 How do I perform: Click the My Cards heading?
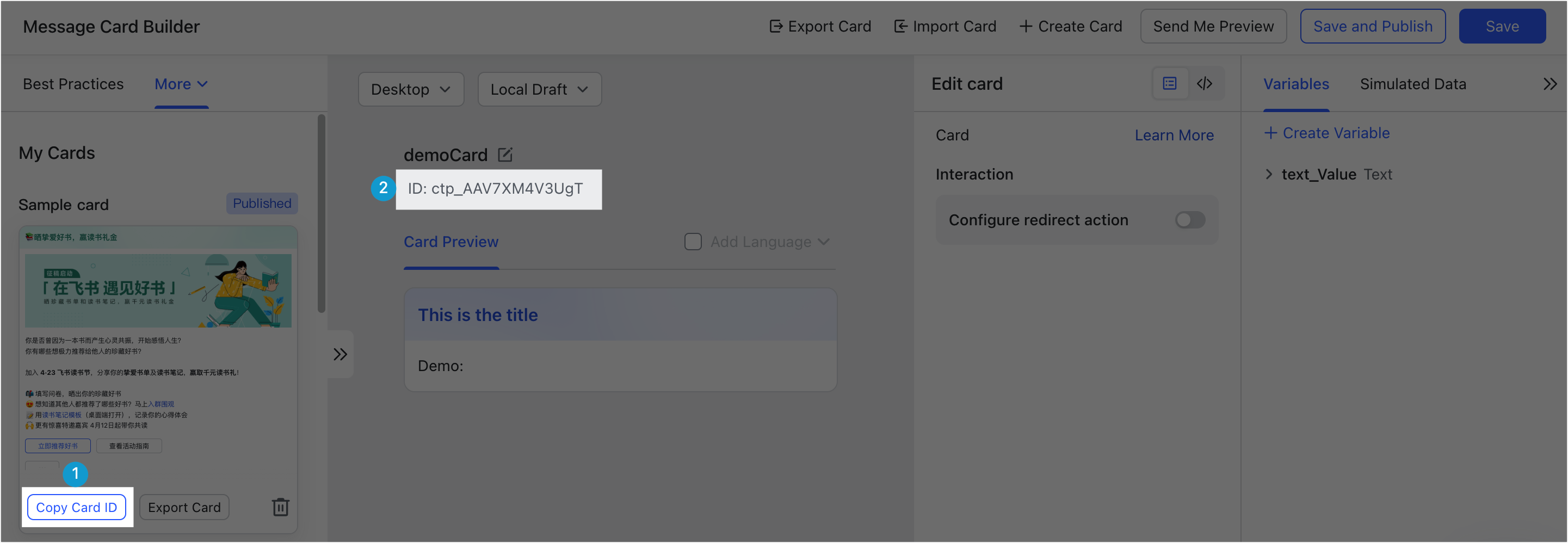click(57, 153)
